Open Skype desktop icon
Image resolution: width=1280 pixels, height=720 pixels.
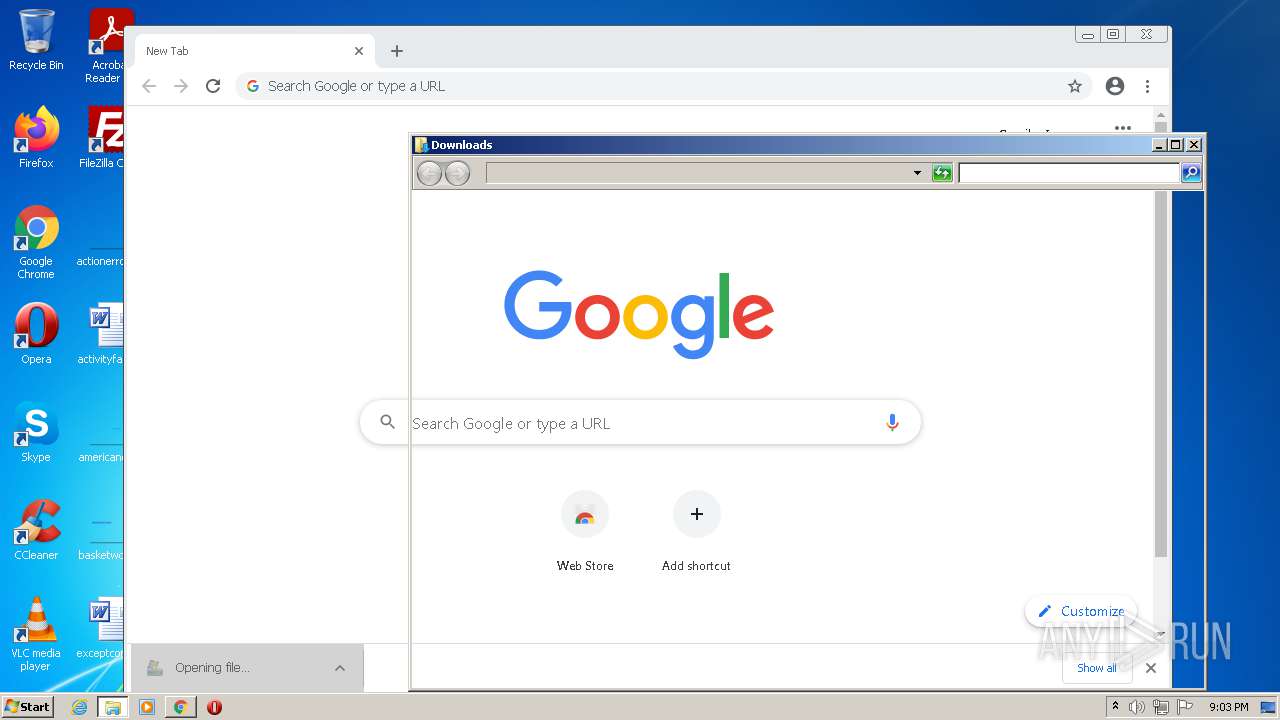tap(36, 432)
